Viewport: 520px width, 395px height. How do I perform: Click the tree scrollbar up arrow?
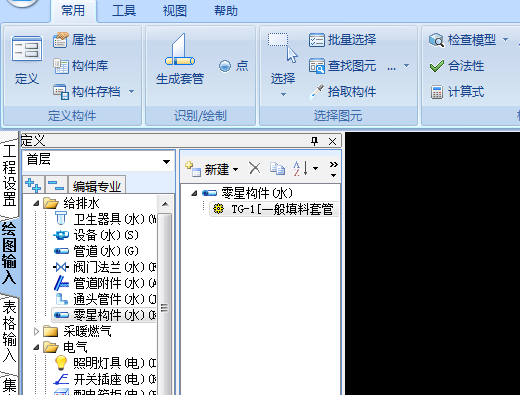165,204
